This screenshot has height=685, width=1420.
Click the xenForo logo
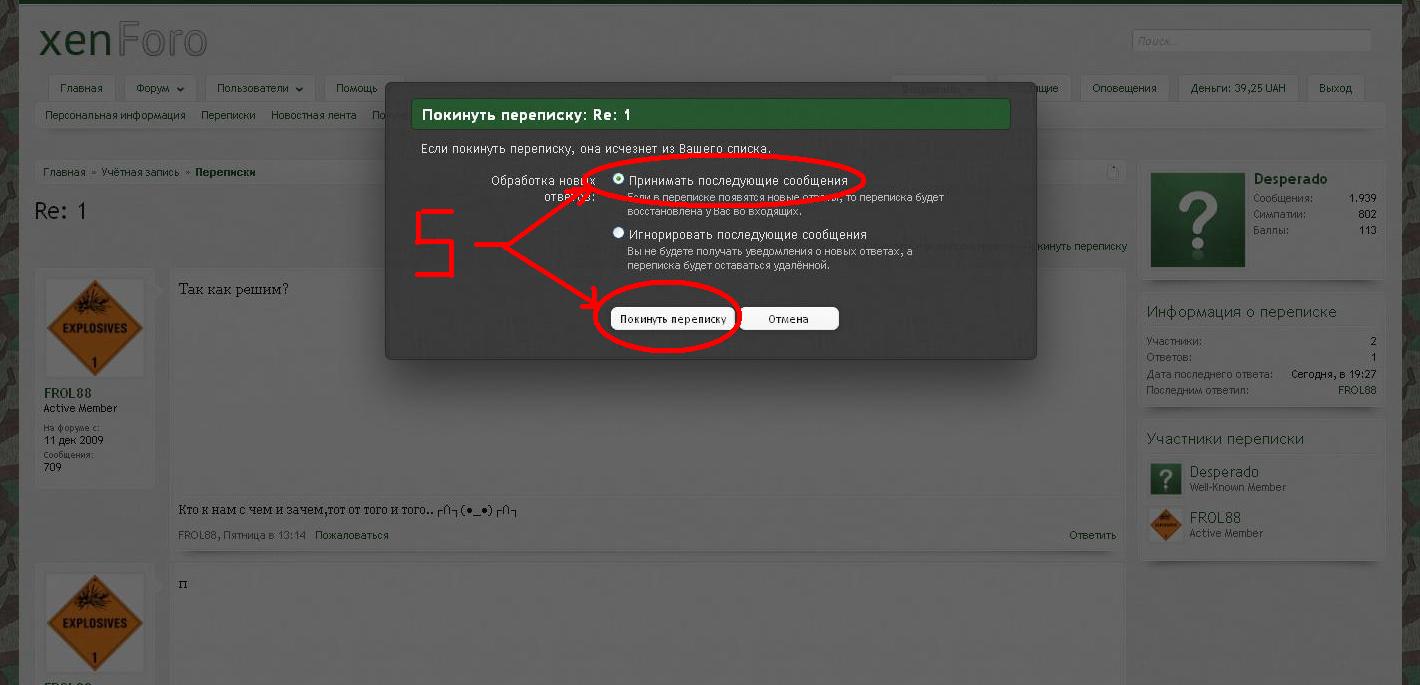(x=123, y=41)
